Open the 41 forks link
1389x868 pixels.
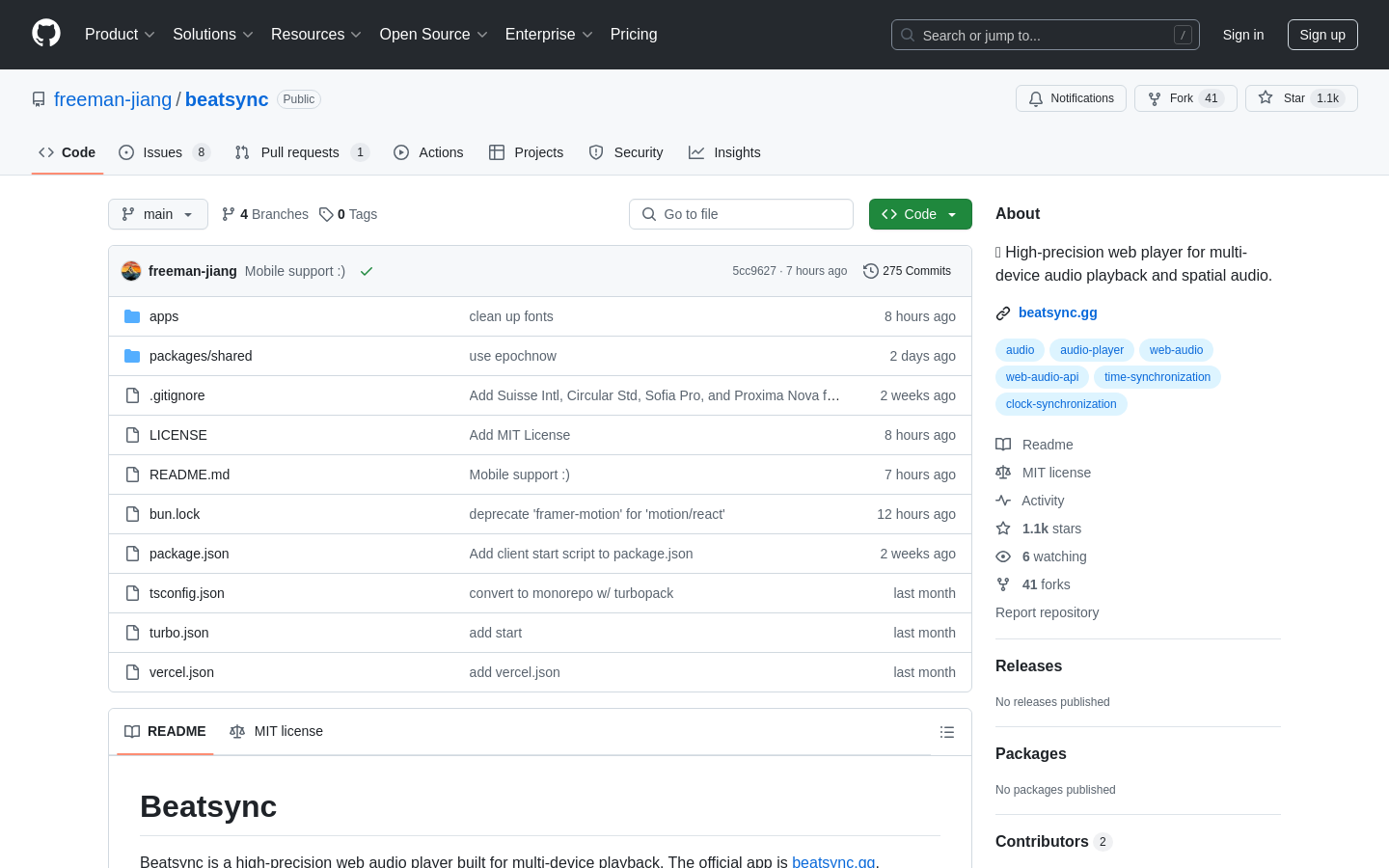point(1033,584)
